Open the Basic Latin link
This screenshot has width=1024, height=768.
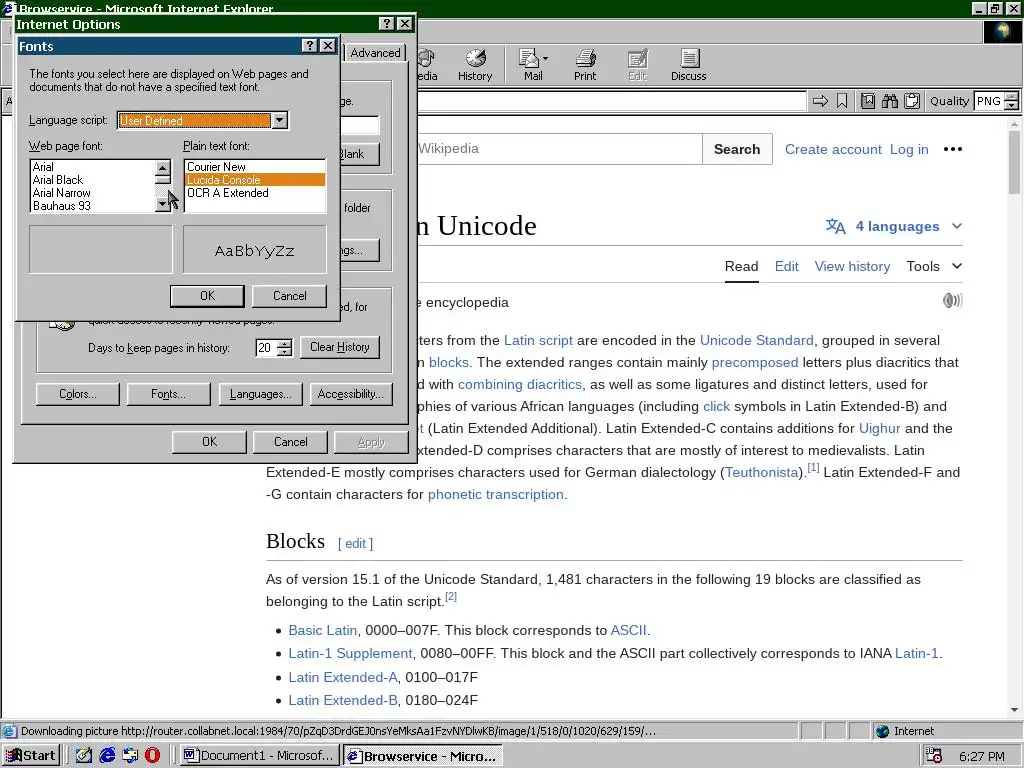click(323, 630)
